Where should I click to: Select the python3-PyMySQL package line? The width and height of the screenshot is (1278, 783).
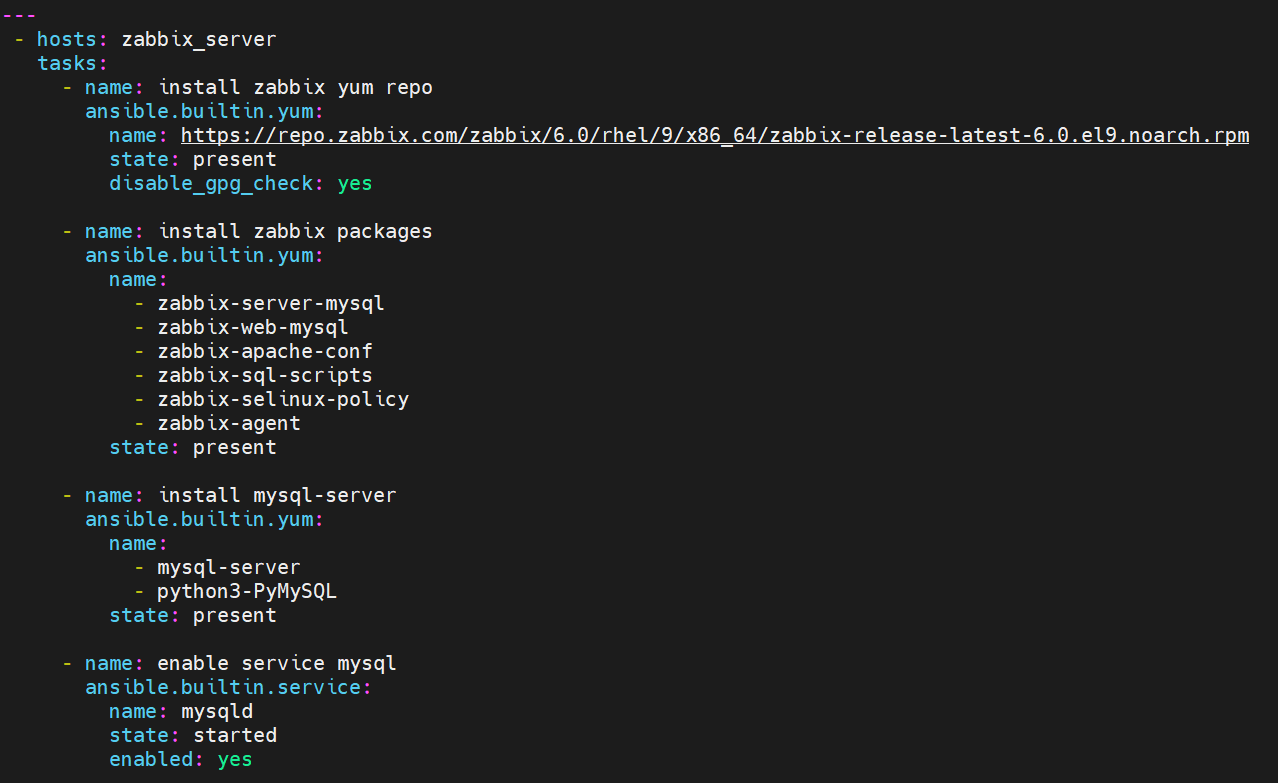click(247, 592)
